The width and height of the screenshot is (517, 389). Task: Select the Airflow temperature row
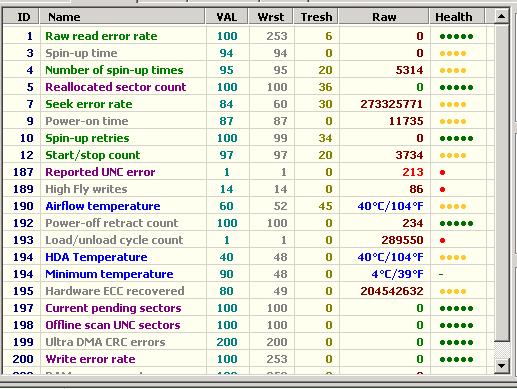(x=248, y=206)
